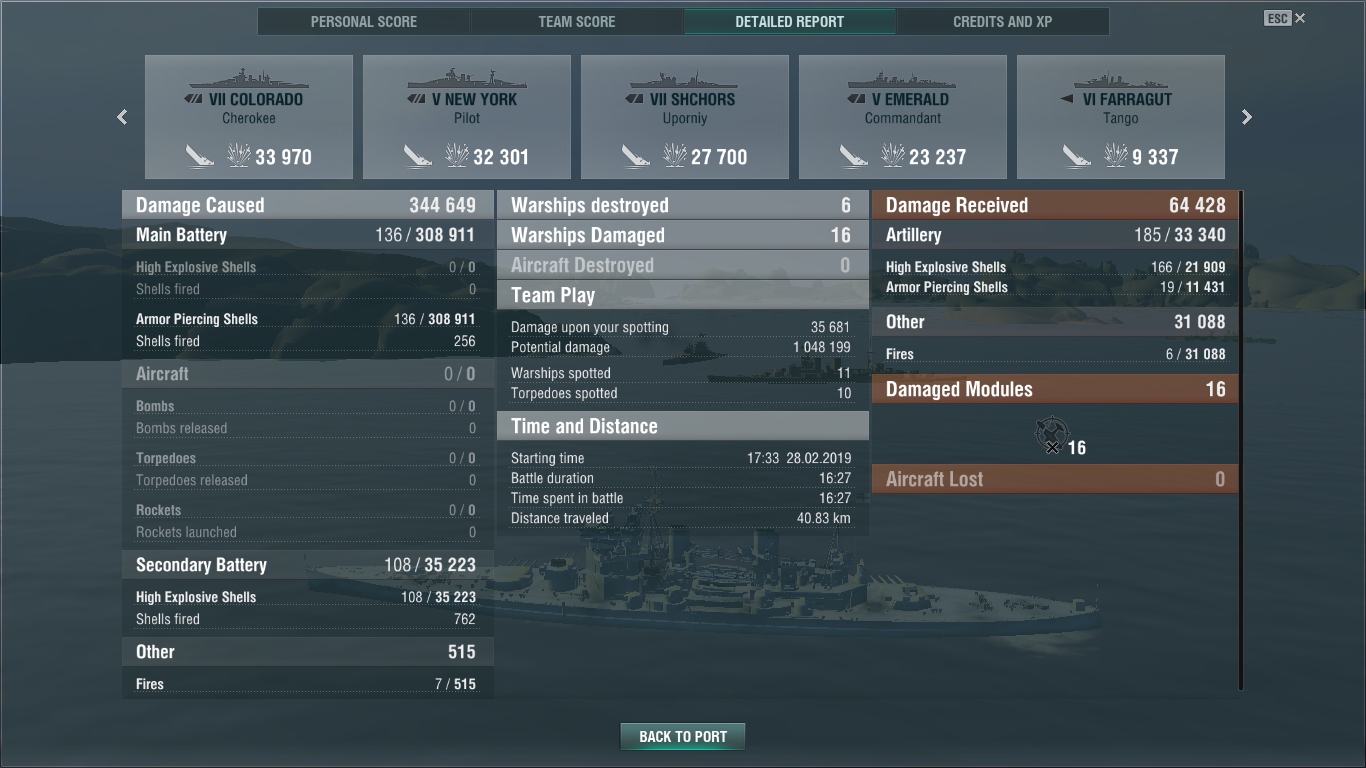The image size is (1366, 768).
Task: Select the VII Shchors ship card
Action: [685, 117]
